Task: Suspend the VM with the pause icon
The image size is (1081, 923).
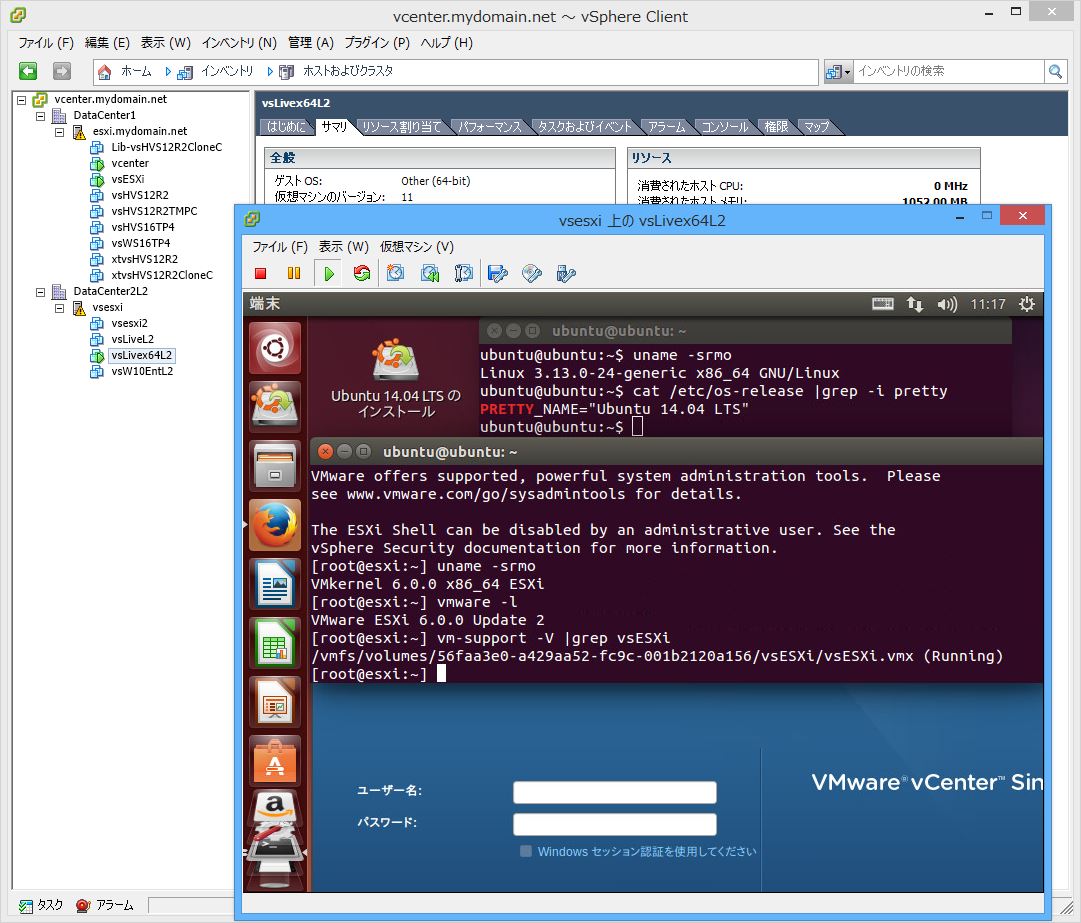Action: point(294,274)
